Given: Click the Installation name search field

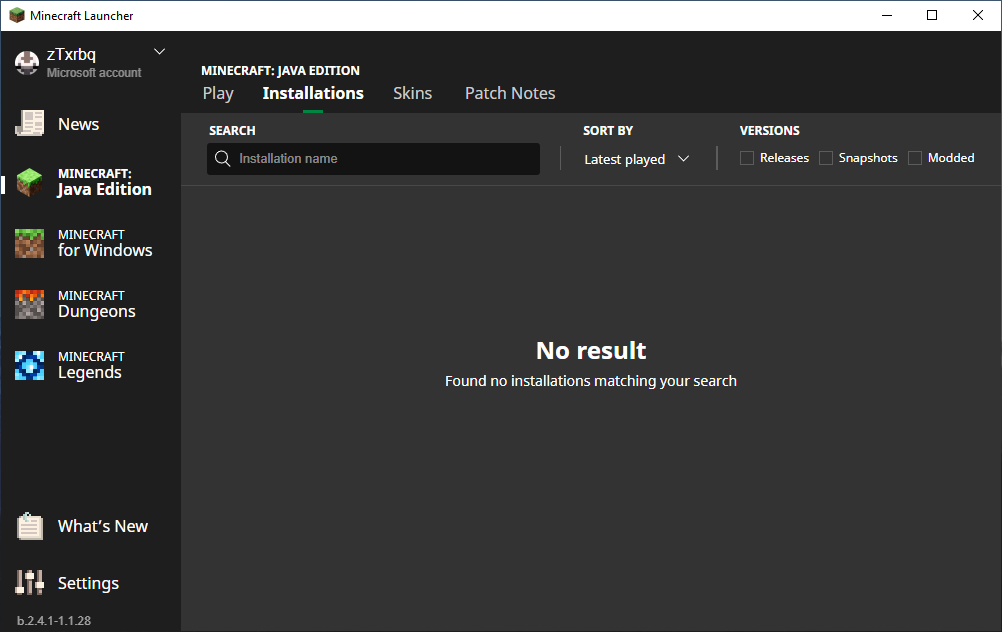Looking at the screenshot, I should 373,158.
